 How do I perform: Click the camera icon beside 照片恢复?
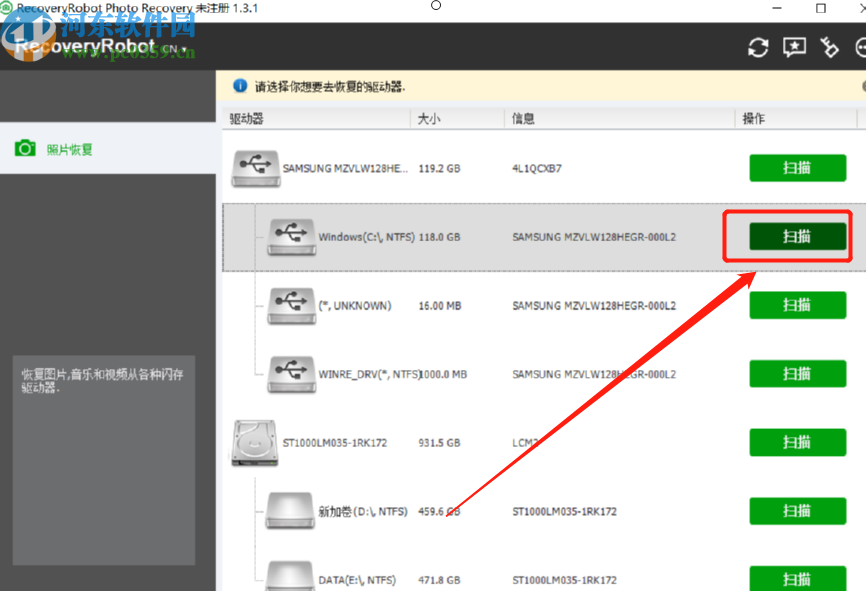(25, 148)
